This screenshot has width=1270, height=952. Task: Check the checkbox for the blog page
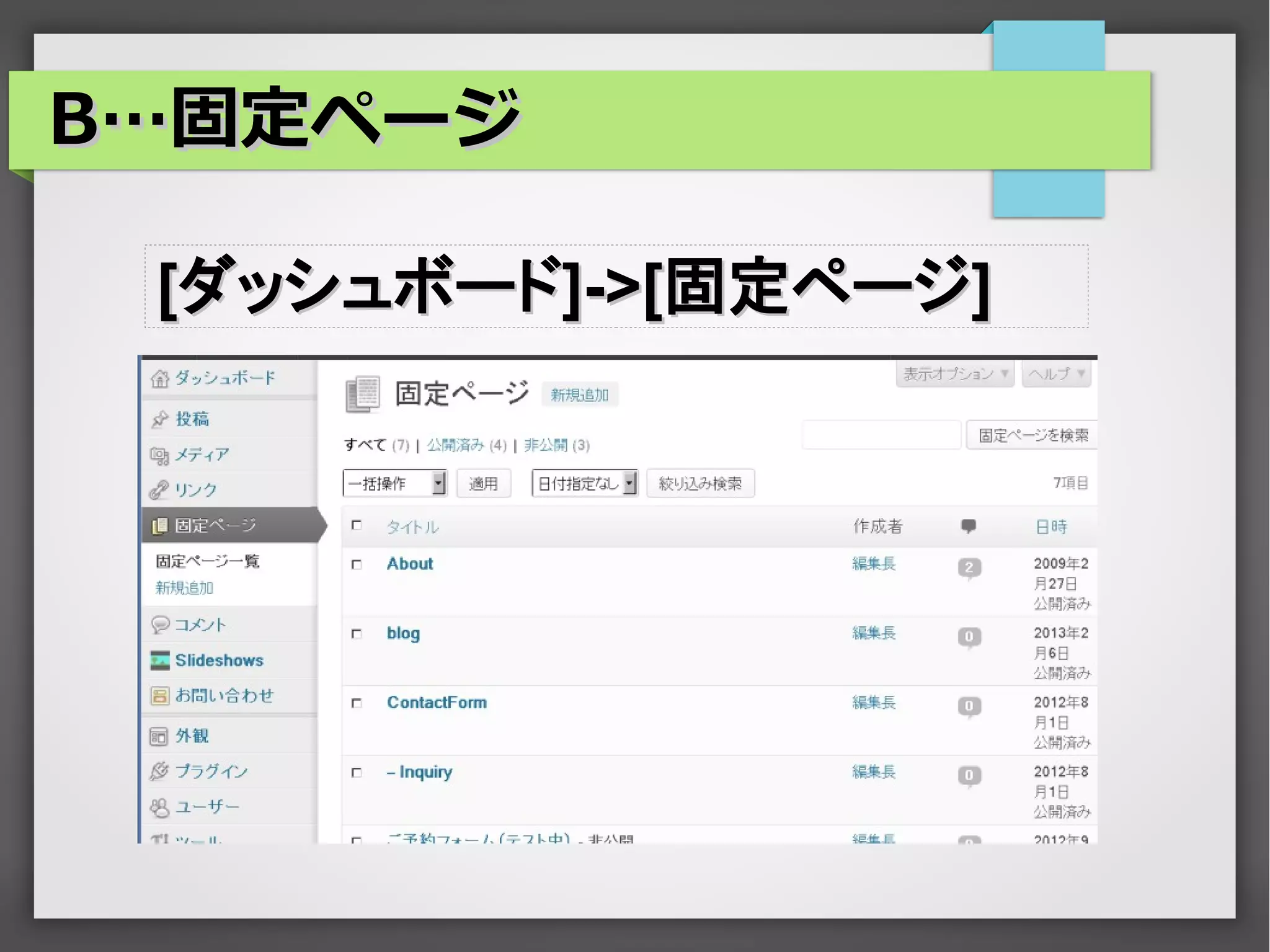click(x=357, y=634)
